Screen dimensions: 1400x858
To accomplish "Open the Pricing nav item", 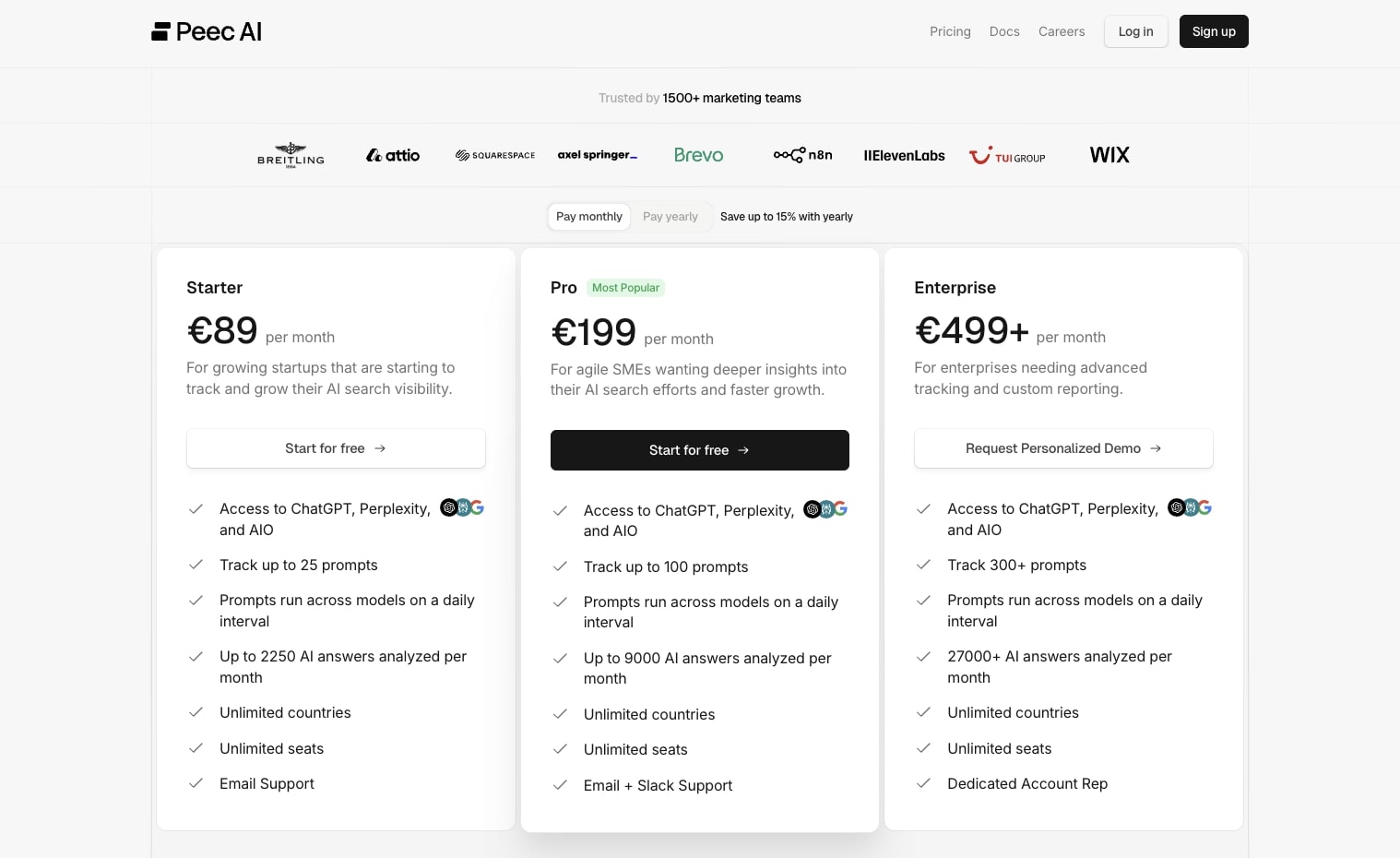I will tap(950, 31).
